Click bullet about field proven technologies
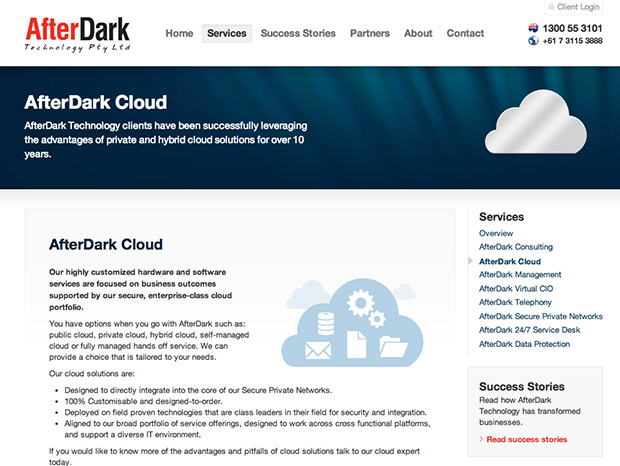The height and width of the screenshot is (466, 620). 246,412
